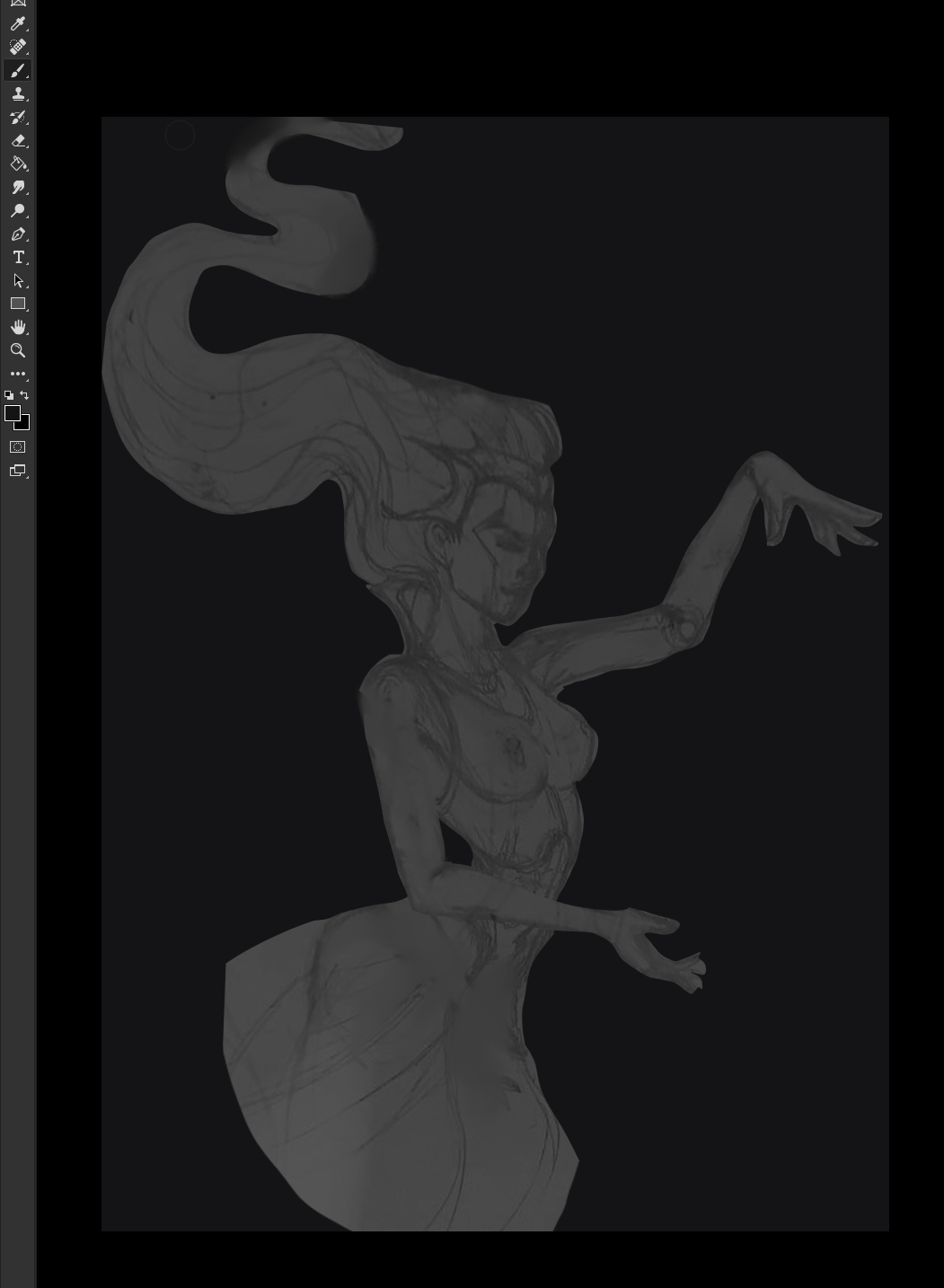Select the Spot Healing Brush tool
Screen dimensions: 944x1288
pyautogui.click(x=17, y=48)
